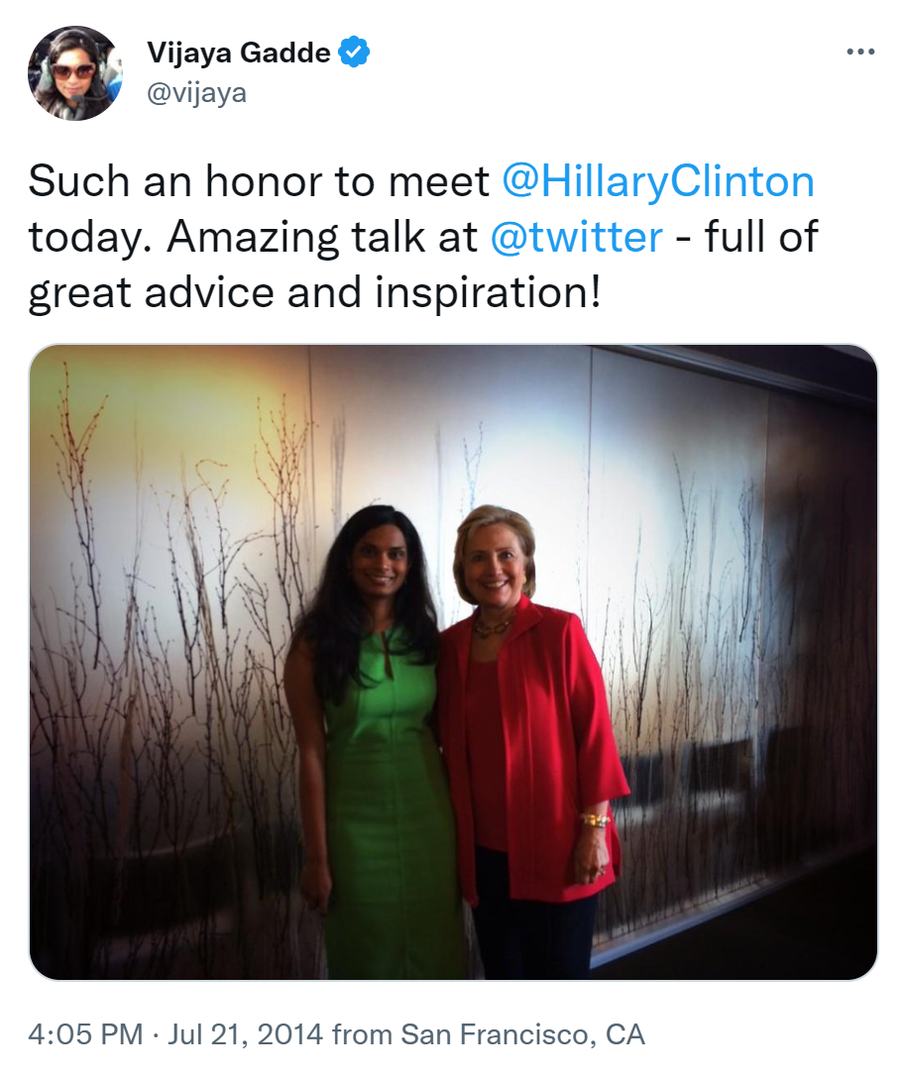Click the blue verified badge

[x=354, y=52]
